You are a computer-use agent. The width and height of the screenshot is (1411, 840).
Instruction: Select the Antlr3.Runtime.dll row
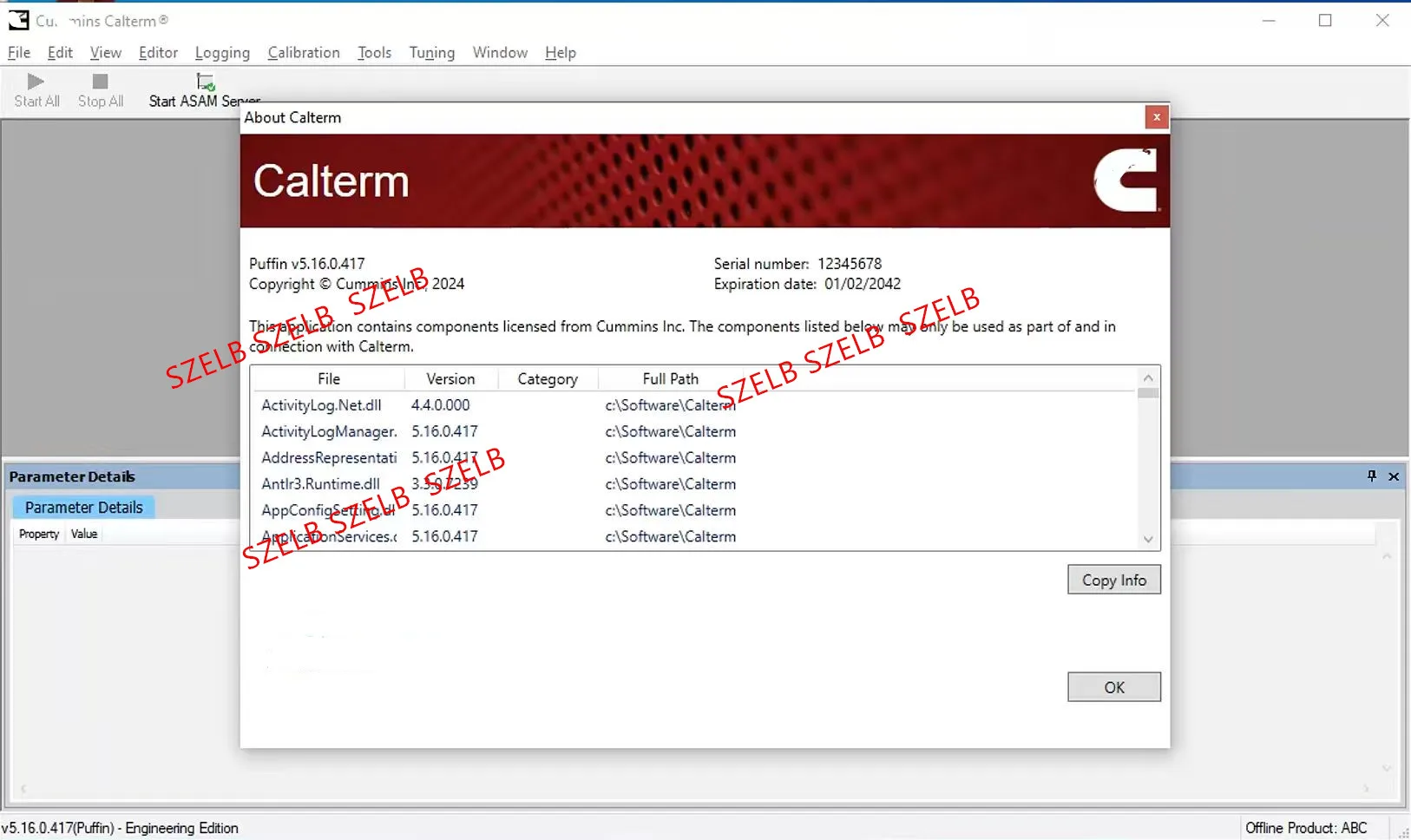(693, 484)
